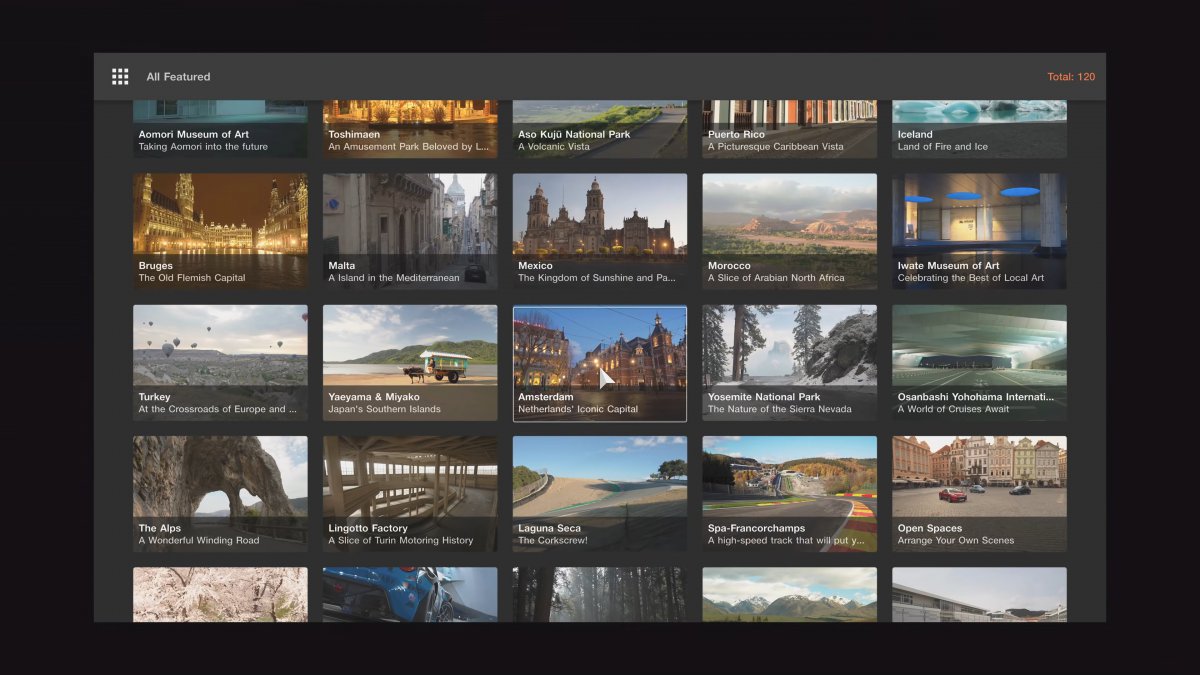
Task: Choose The Alps winding road thumbnail
Action: coord(220,494)
